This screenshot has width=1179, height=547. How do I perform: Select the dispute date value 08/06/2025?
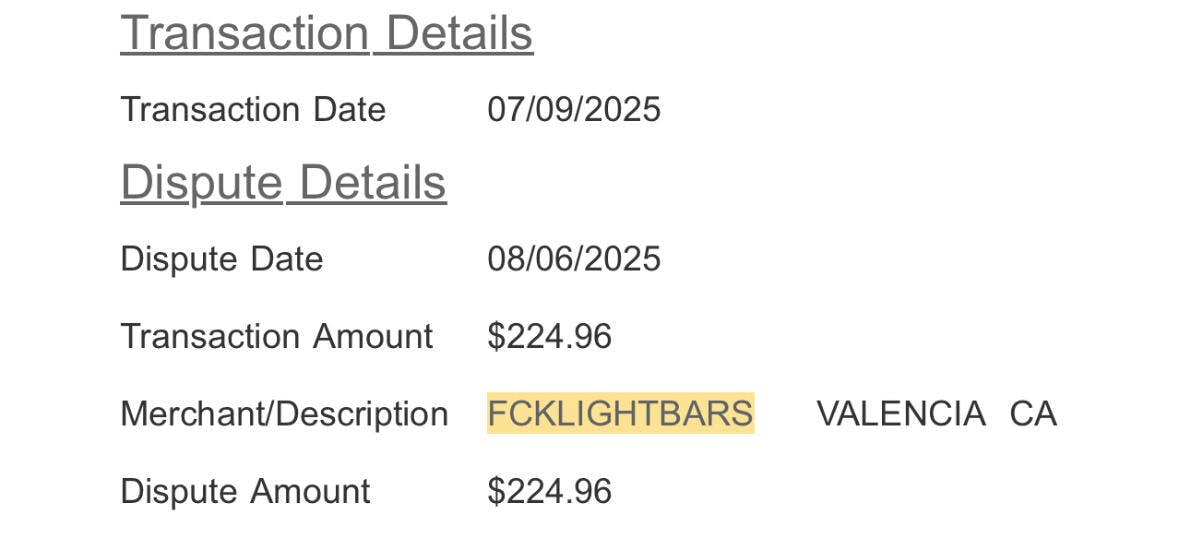pyautogui.click(x=574, y=259)
